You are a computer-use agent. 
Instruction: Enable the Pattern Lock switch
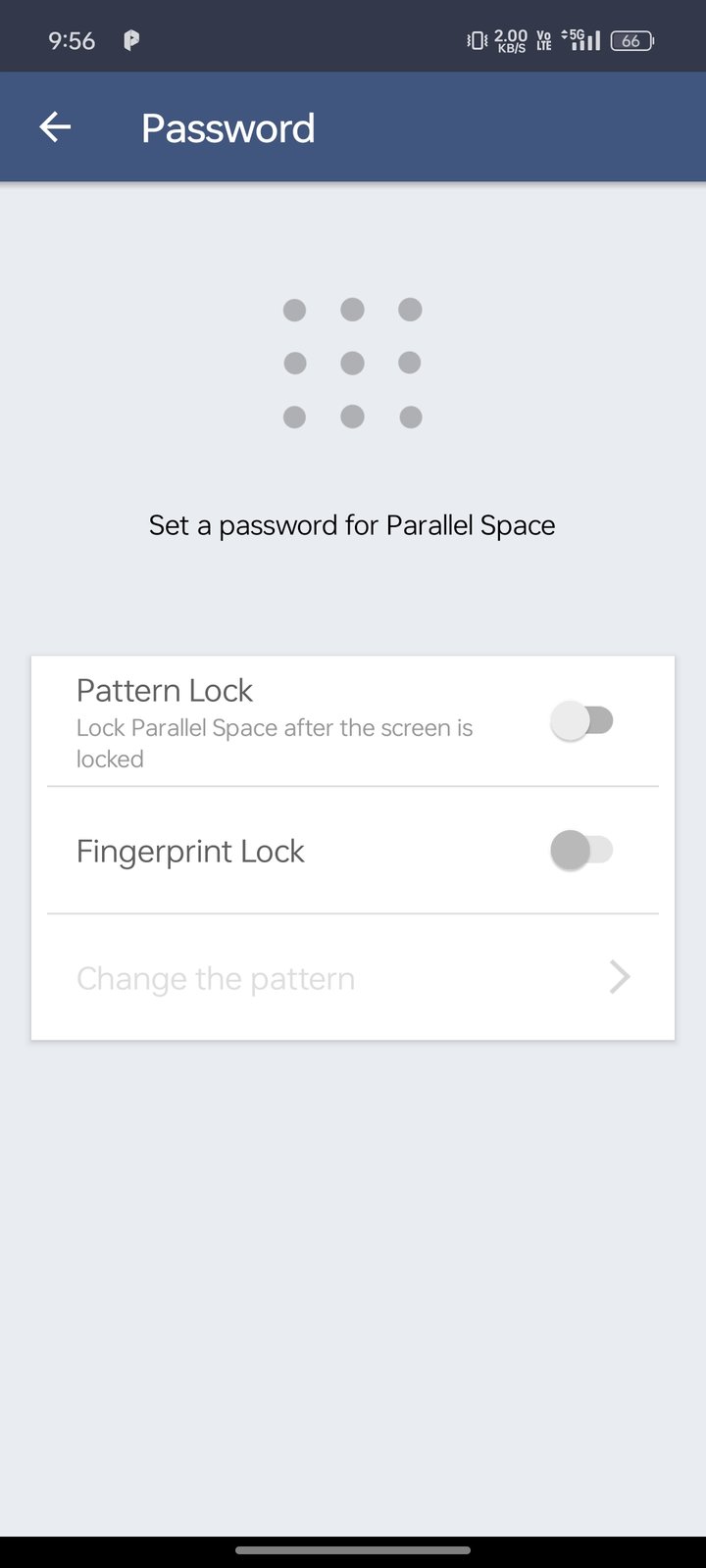(x=582, y=722)
